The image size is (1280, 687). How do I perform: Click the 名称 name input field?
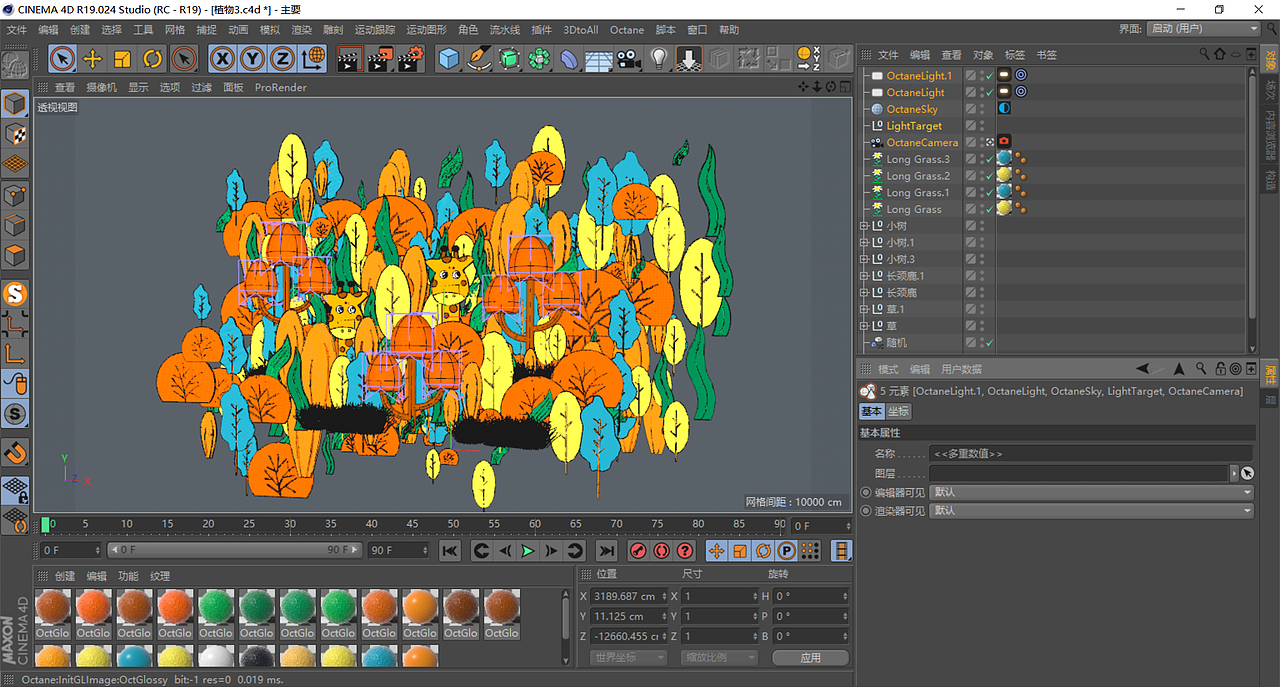pyautogui.click(x=1091, y=453)
